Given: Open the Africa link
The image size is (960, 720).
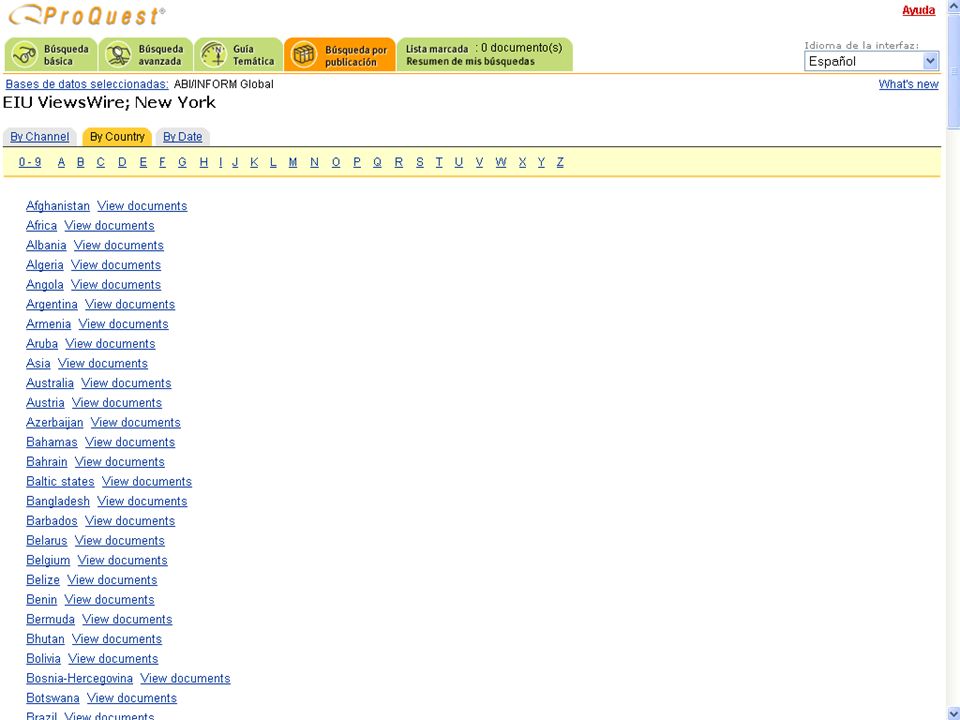Looking at the screenshot, I should point(41,226).
